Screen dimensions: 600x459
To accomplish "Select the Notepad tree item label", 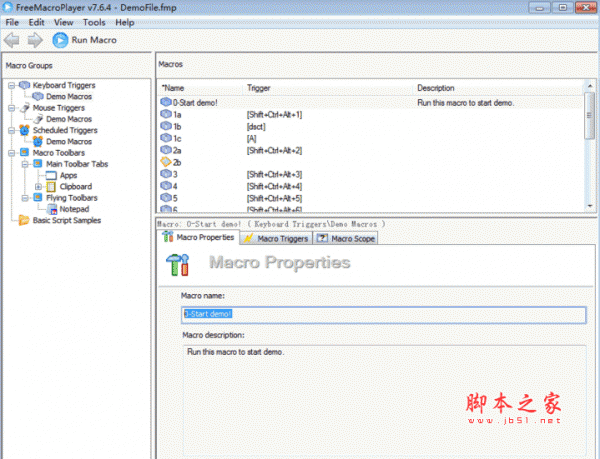I will (74, 209).
